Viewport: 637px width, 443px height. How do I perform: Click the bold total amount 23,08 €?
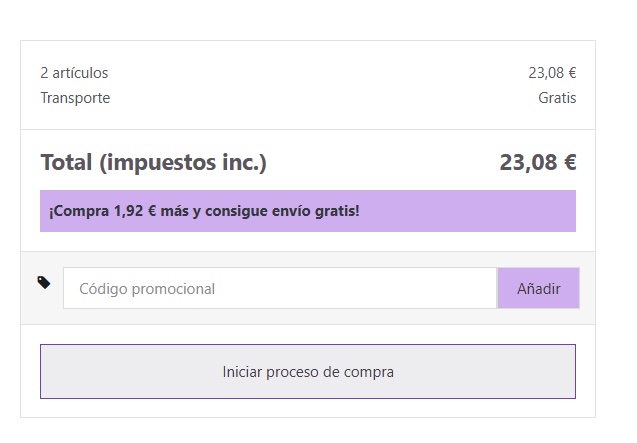[538, 162]
